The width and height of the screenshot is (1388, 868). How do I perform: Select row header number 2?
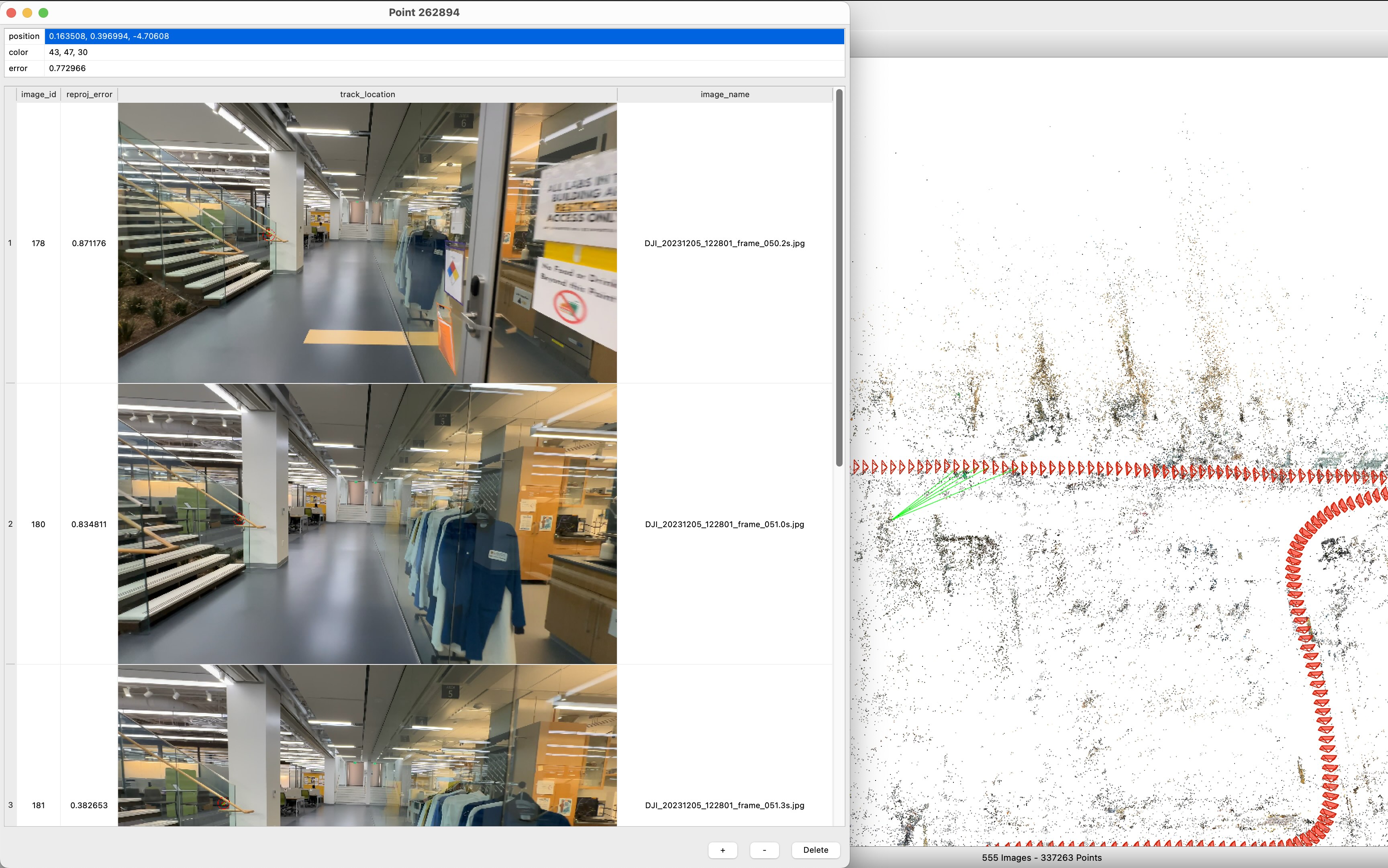point(10,524)
